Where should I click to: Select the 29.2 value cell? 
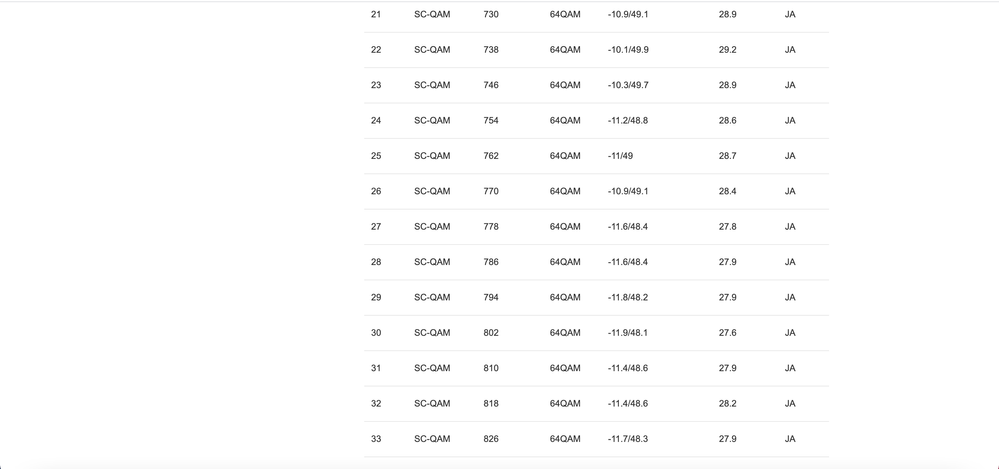pos(727,50)
